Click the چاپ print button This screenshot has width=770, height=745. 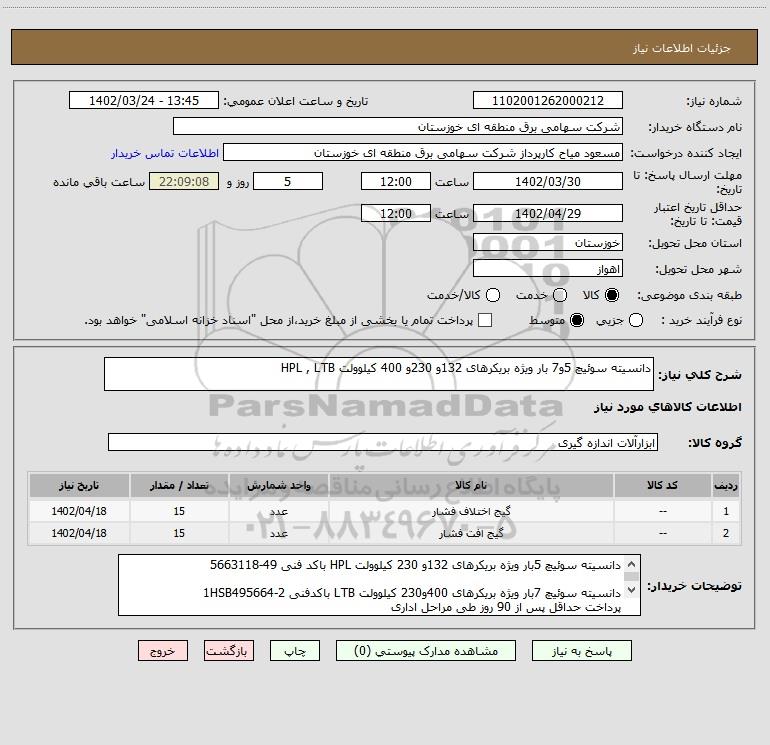coord(295,651)
